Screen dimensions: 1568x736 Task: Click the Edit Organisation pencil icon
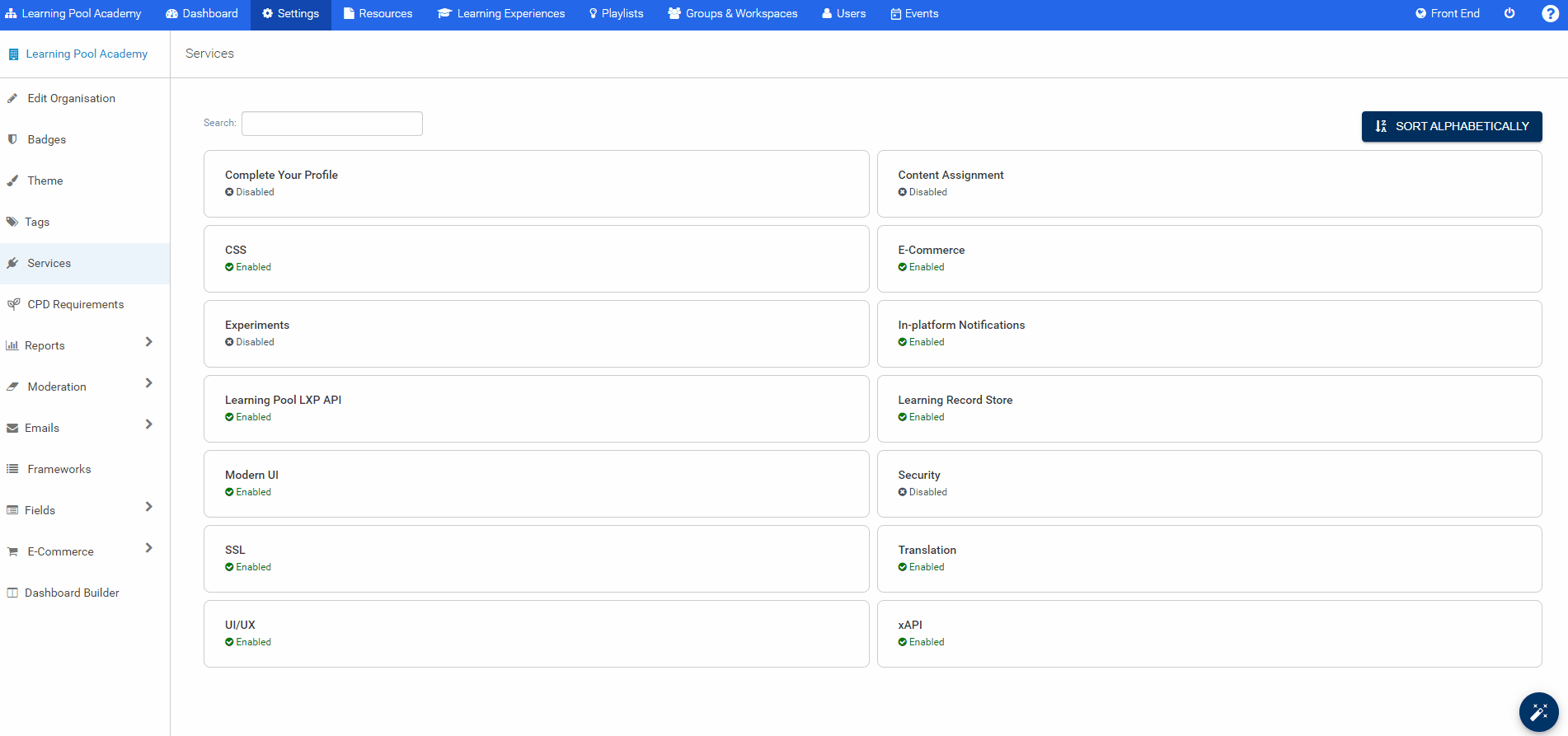coord(12,98)
